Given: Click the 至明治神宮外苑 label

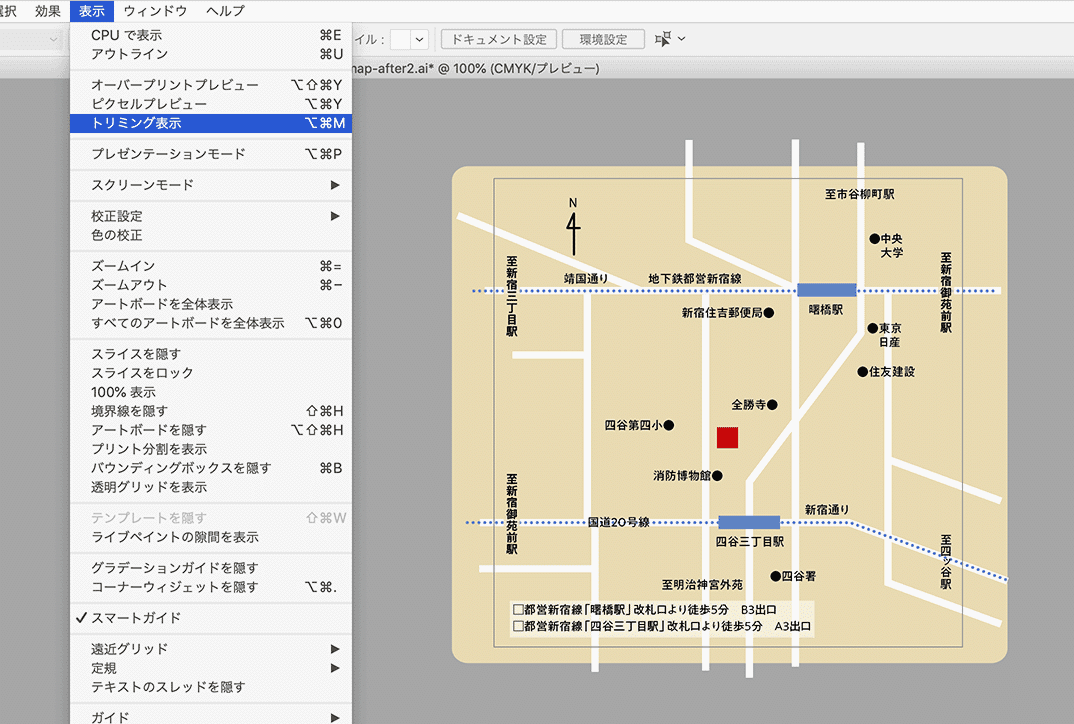Looking at the screenshot, I should click(x=702, y=585).
